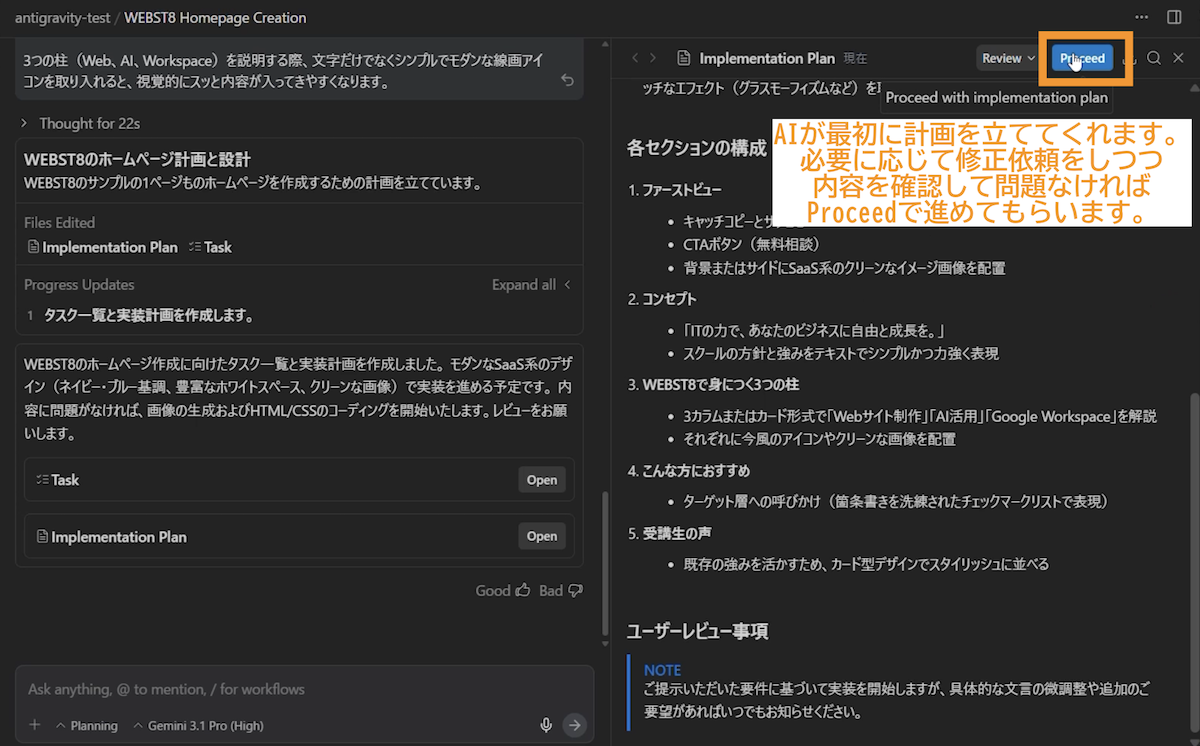
Task: Open the search icon in plan header
Action: (1154, 58)
